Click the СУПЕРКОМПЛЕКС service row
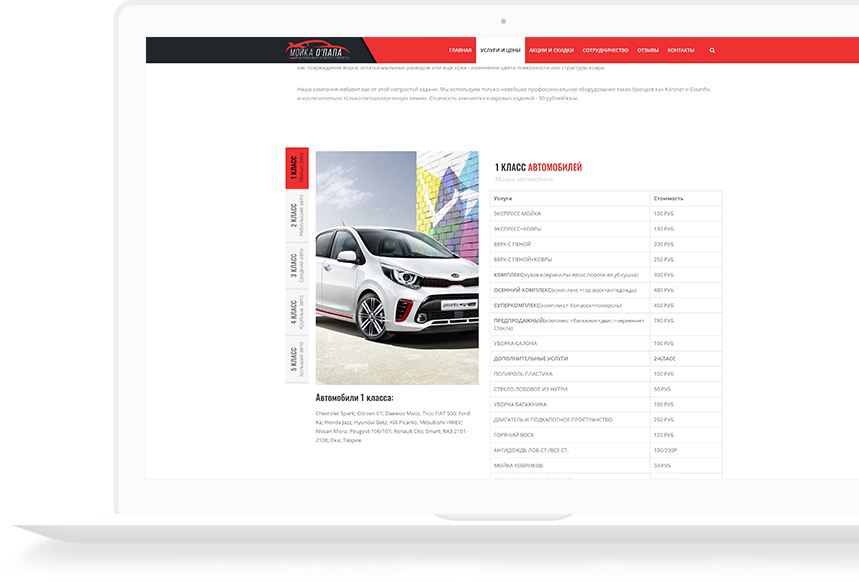This screenshot has width=859, height=582. pos(570,305)
